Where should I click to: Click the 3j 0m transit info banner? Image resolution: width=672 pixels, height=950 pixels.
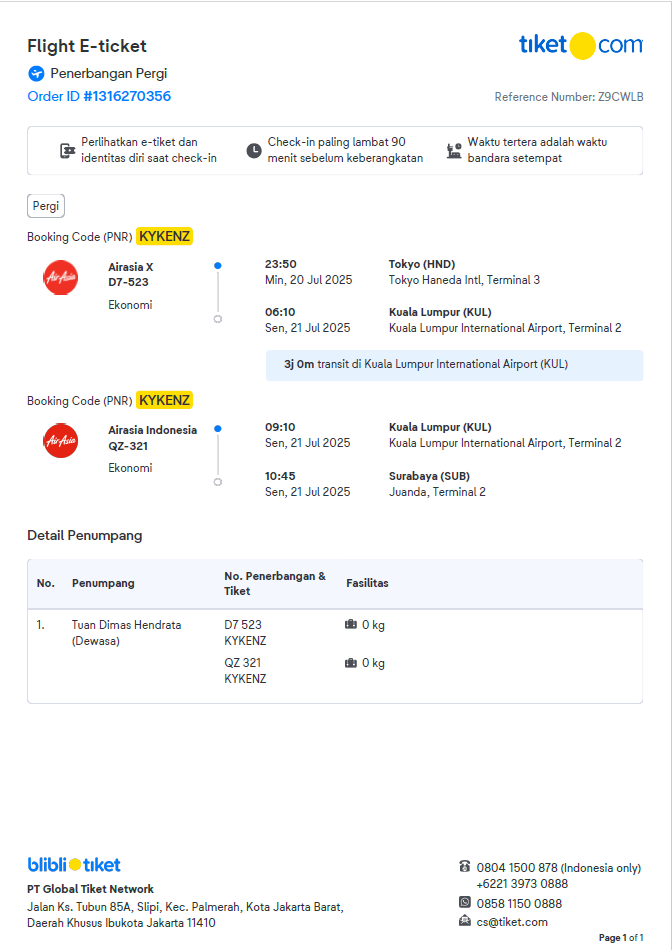pos(454,365)
